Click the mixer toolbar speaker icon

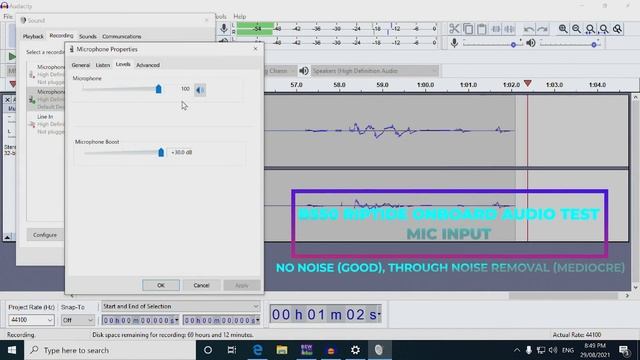(531, 43)
